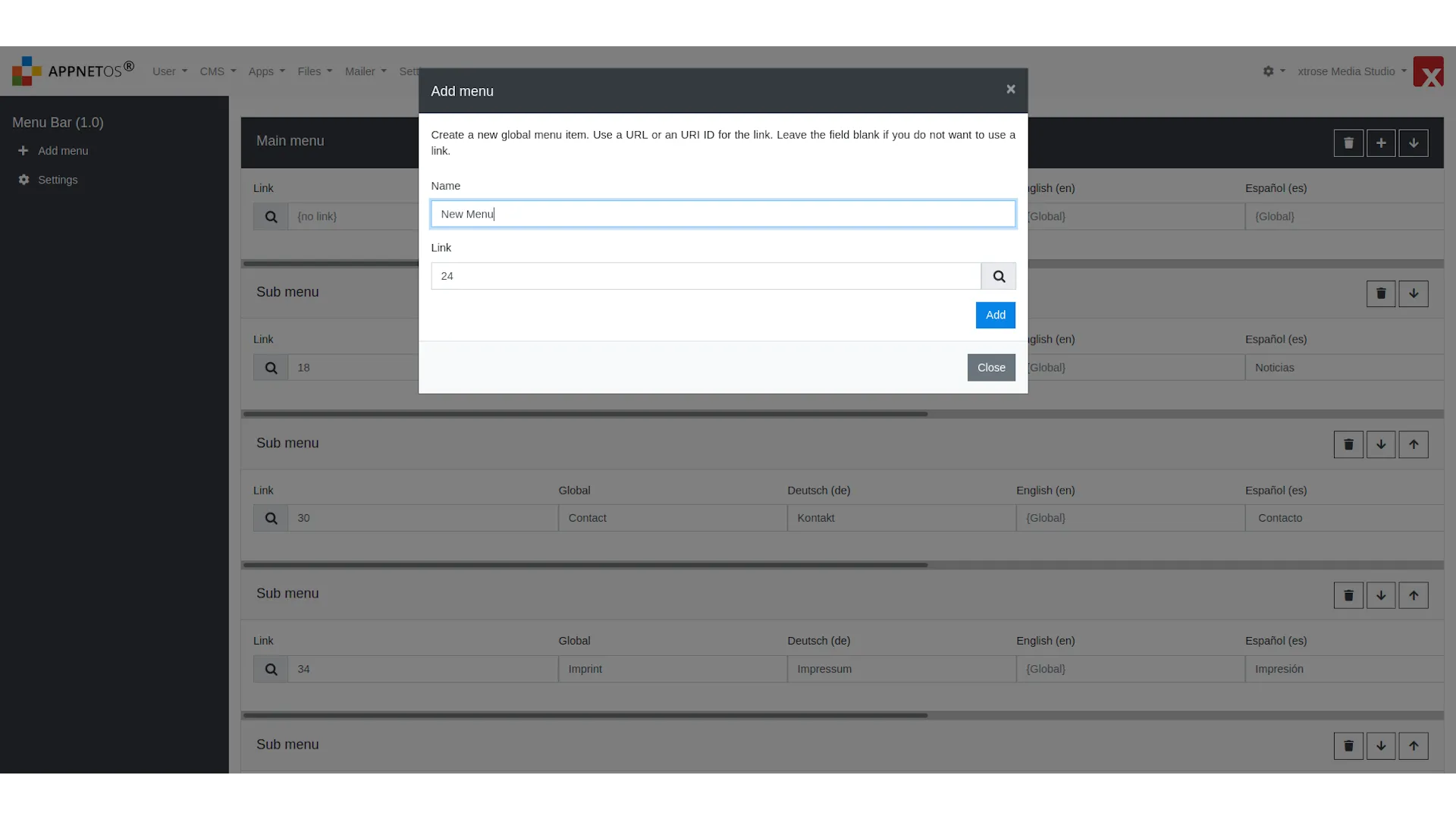Click the Close button to dismiss dialog

tap(991, 367)
